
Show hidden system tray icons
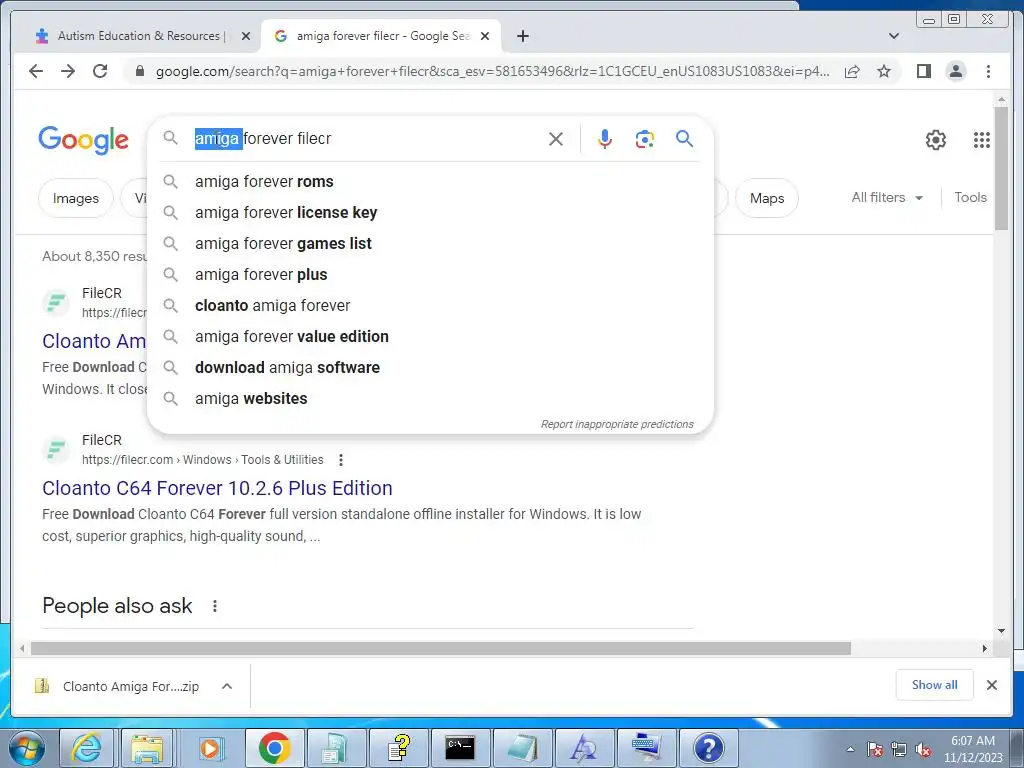(850, 750)
